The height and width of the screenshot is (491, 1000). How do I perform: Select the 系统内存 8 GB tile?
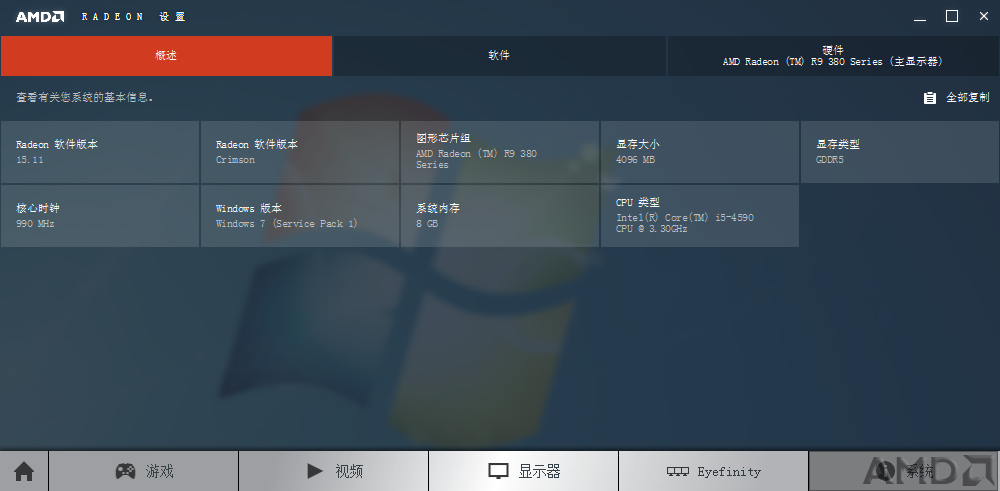[x=499, y=216]
